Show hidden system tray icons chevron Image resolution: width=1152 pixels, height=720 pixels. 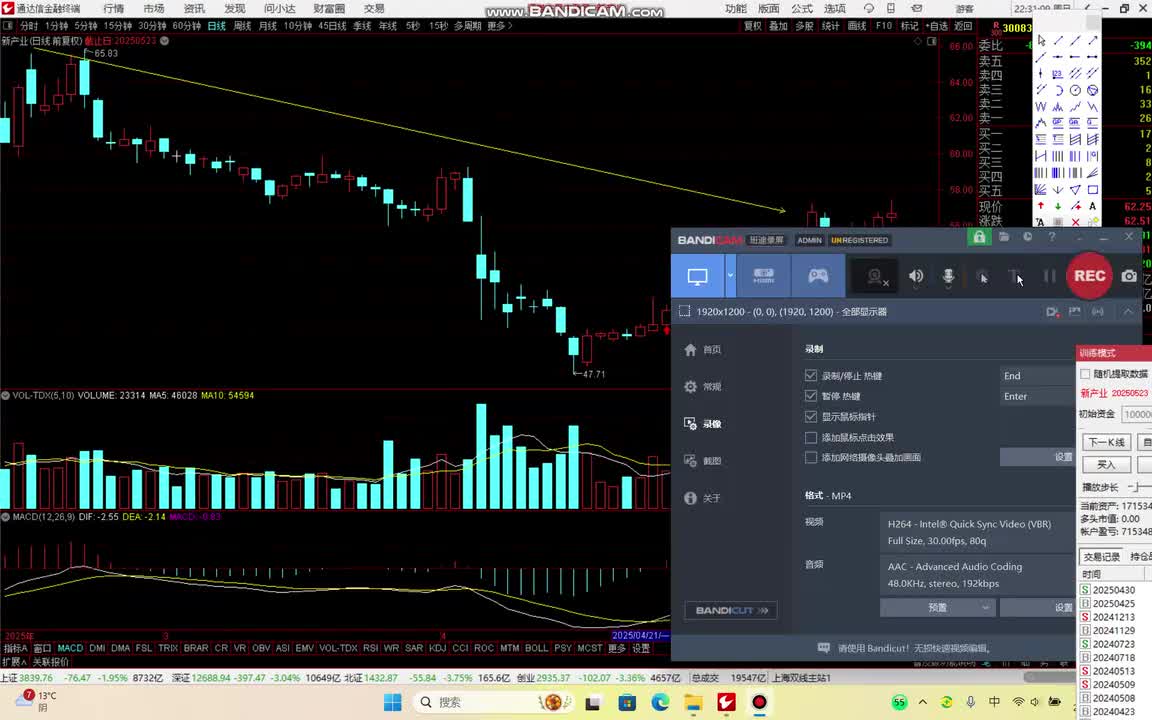[922, 702]
